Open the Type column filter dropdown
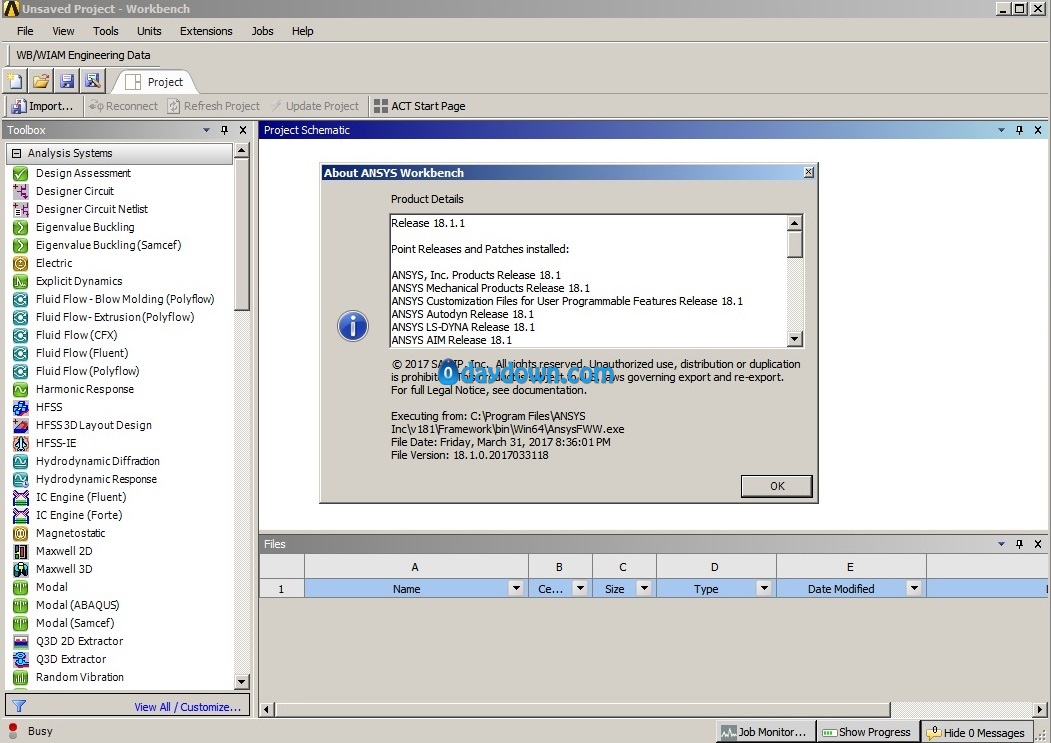 click(x=763, y=589)
